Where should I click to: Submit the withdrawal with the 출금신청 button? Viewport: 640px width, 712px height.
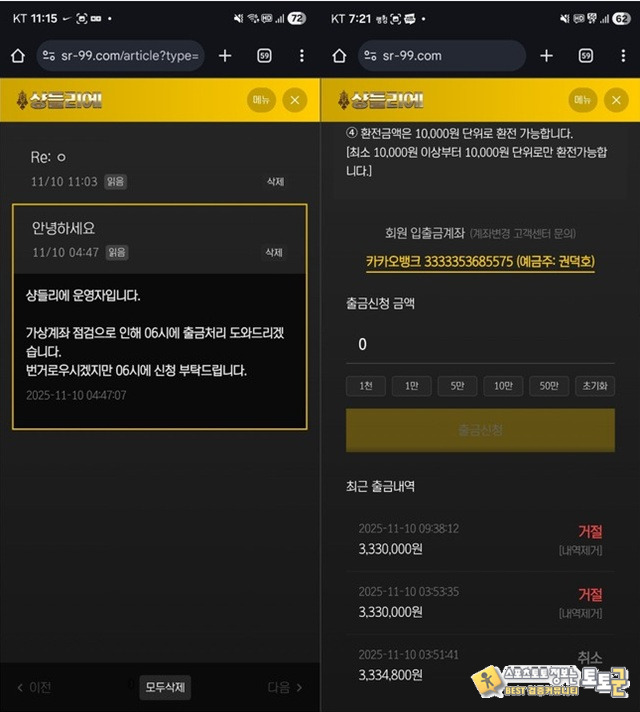click(480, 430)
